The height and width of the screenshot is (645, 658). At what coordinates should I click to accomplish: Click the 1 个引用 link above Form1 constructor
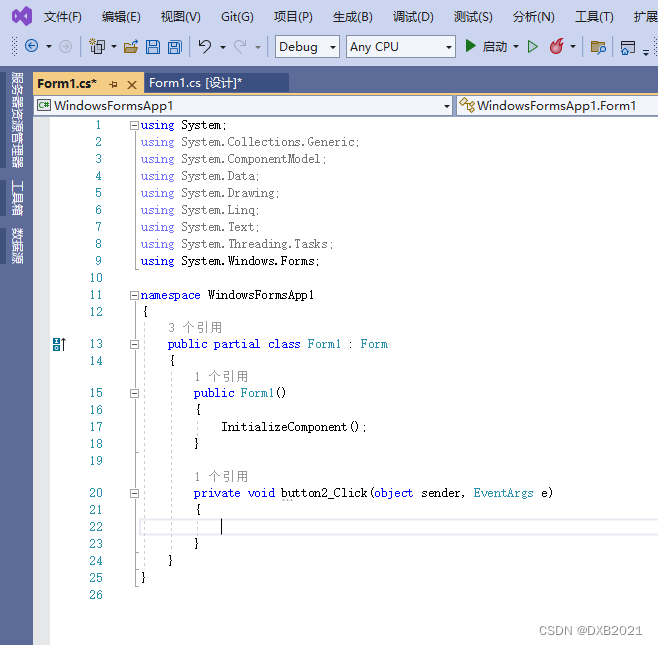click(x=221, y=376)
